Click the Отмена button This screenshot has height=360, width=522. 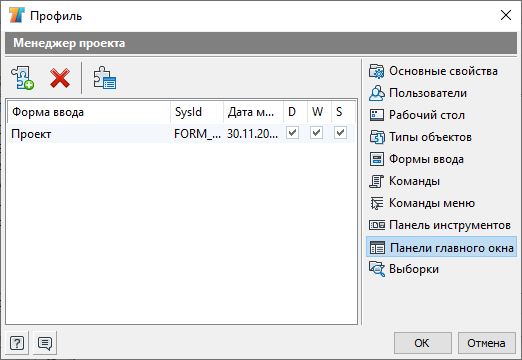[487, 343]
